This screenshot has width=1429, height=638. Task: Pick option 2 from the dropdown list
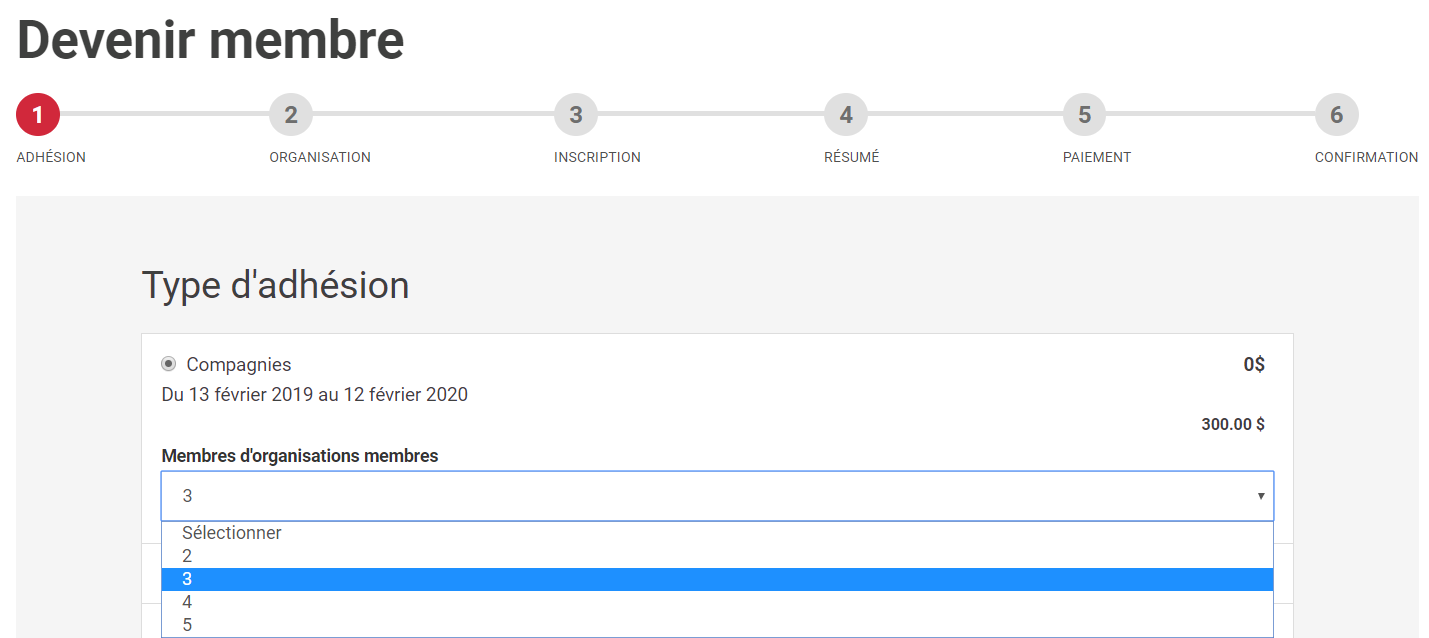tap(187, 556)
